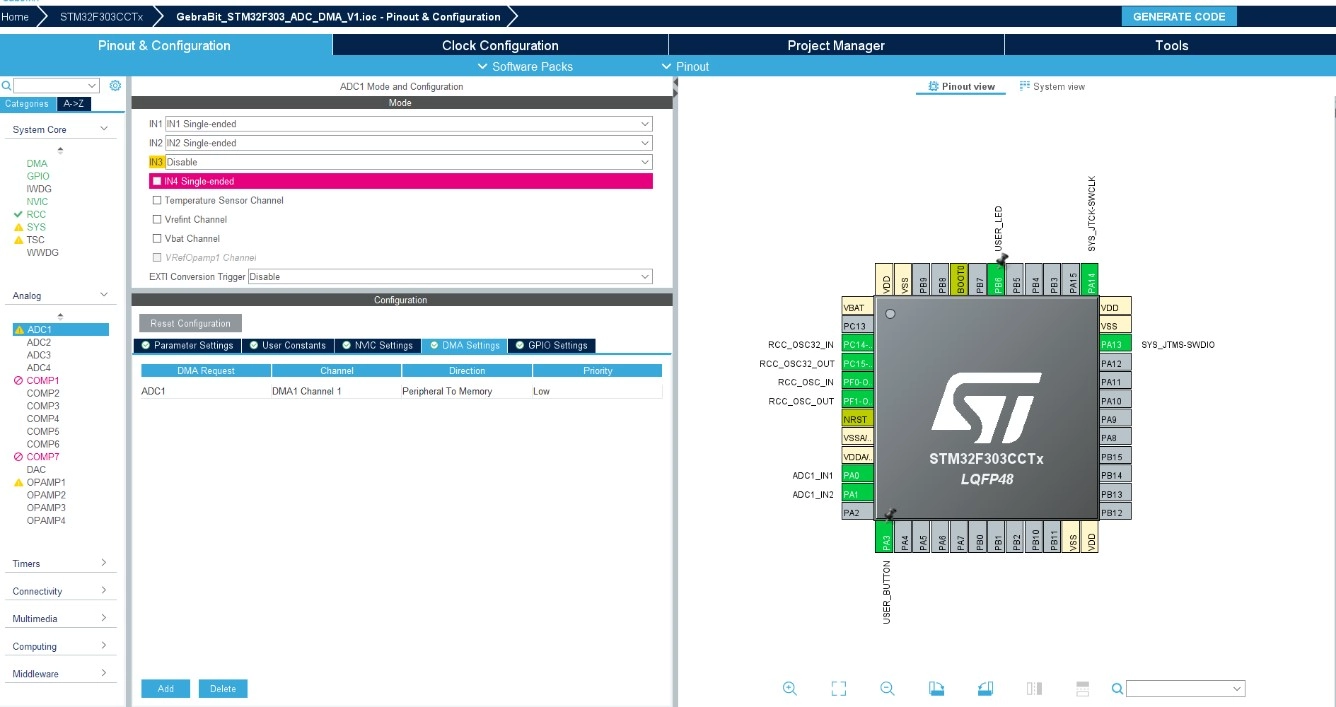
Task: Select pin PA2 on the chip
Action: tap(858, 512)
